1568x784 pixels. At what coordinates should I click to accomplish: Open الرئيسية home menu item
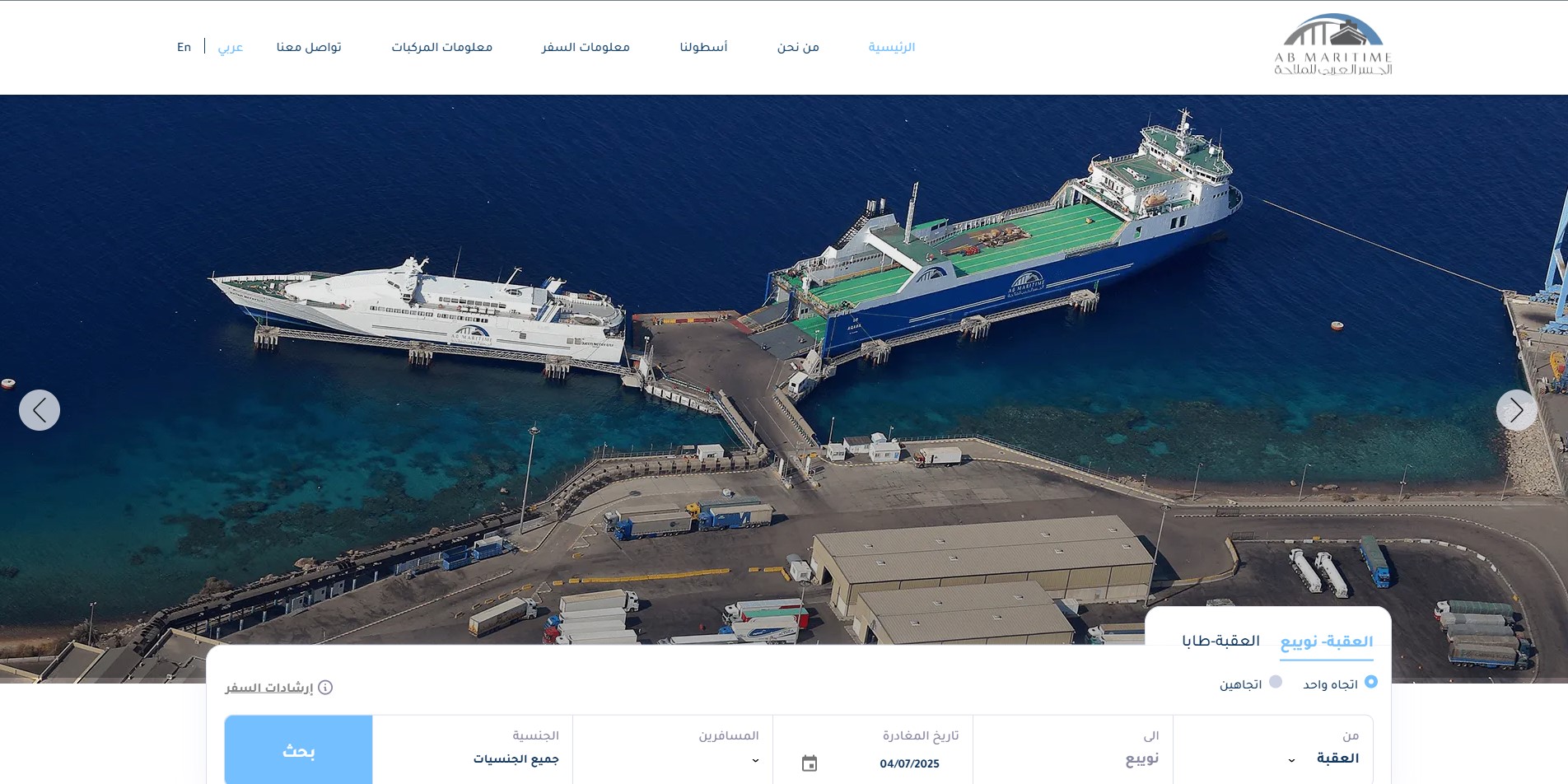[892, 48]
